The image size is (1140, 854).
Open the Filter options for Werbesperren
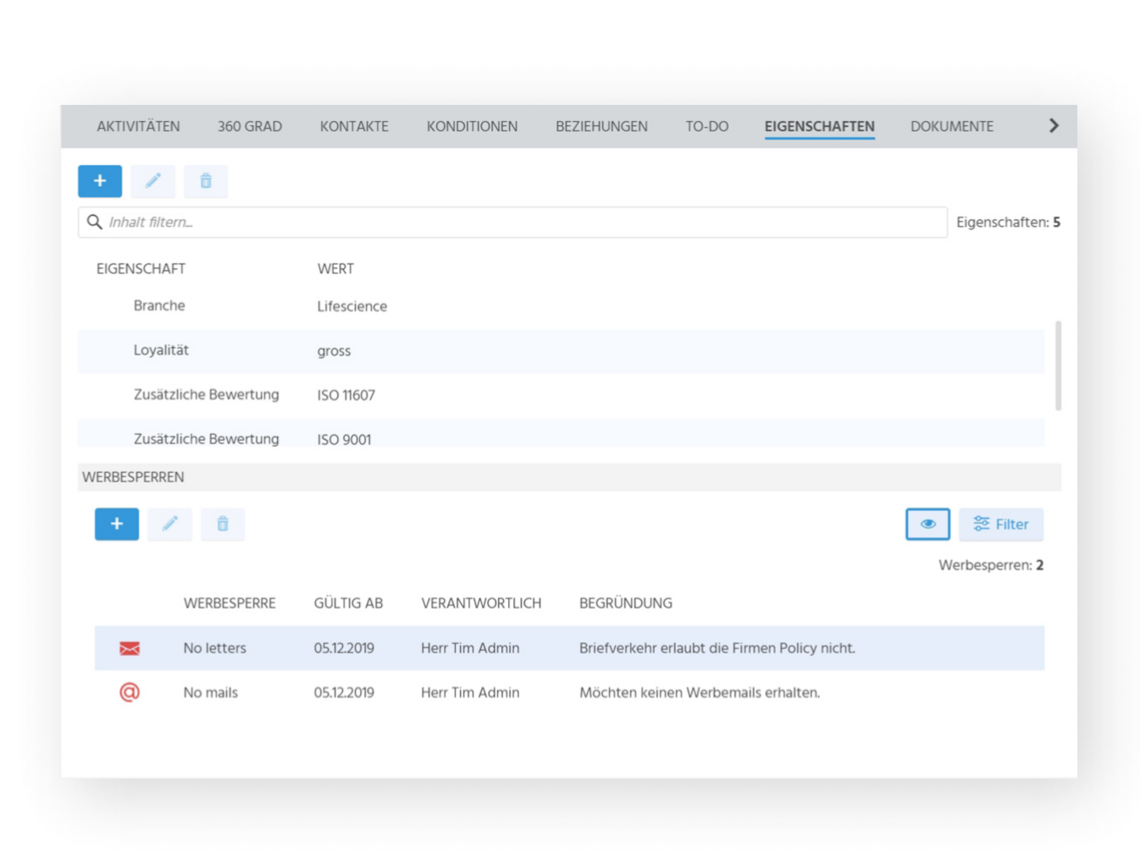[x=1001, y=524]
